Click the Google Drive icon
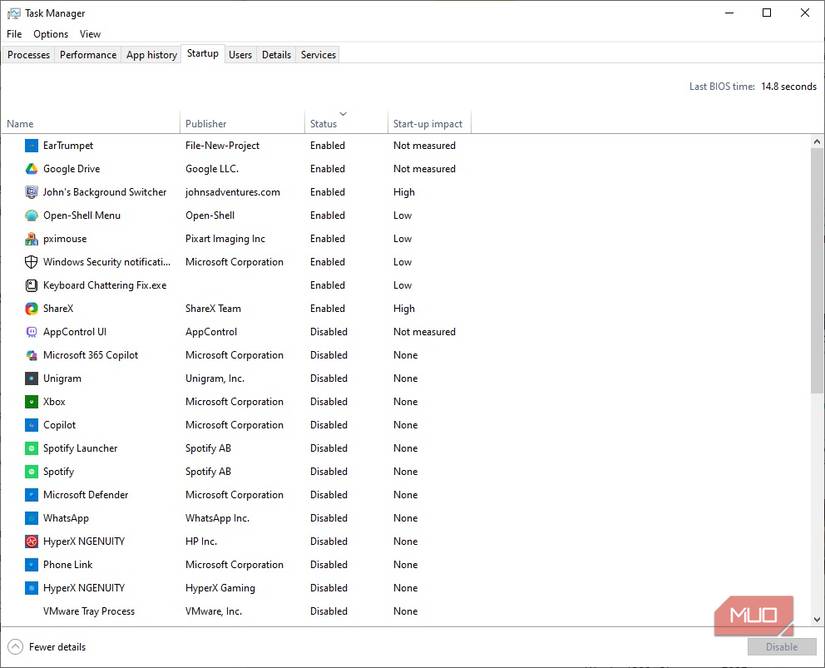 point(31,168)
